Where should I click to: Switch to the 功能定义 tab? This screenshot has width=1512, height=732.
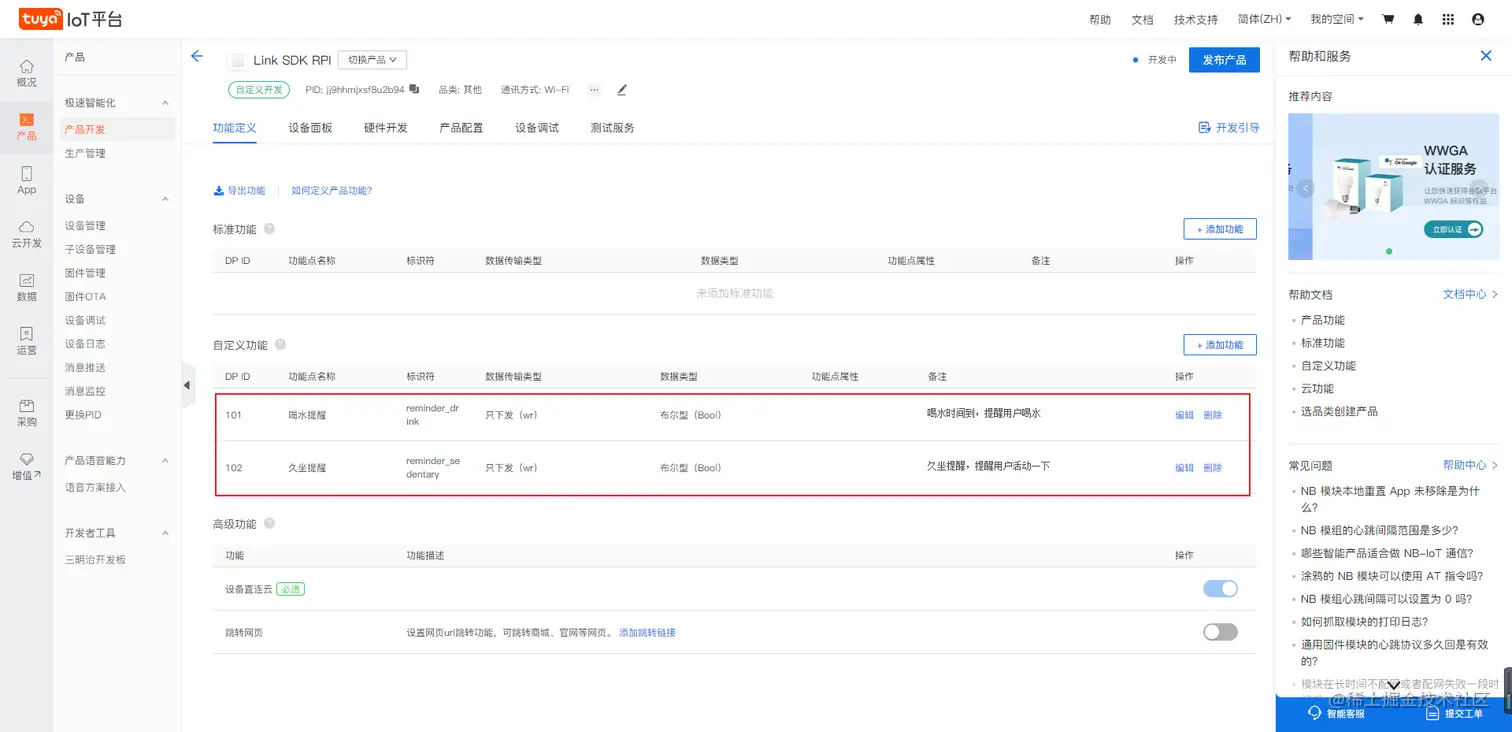point(235,128)
